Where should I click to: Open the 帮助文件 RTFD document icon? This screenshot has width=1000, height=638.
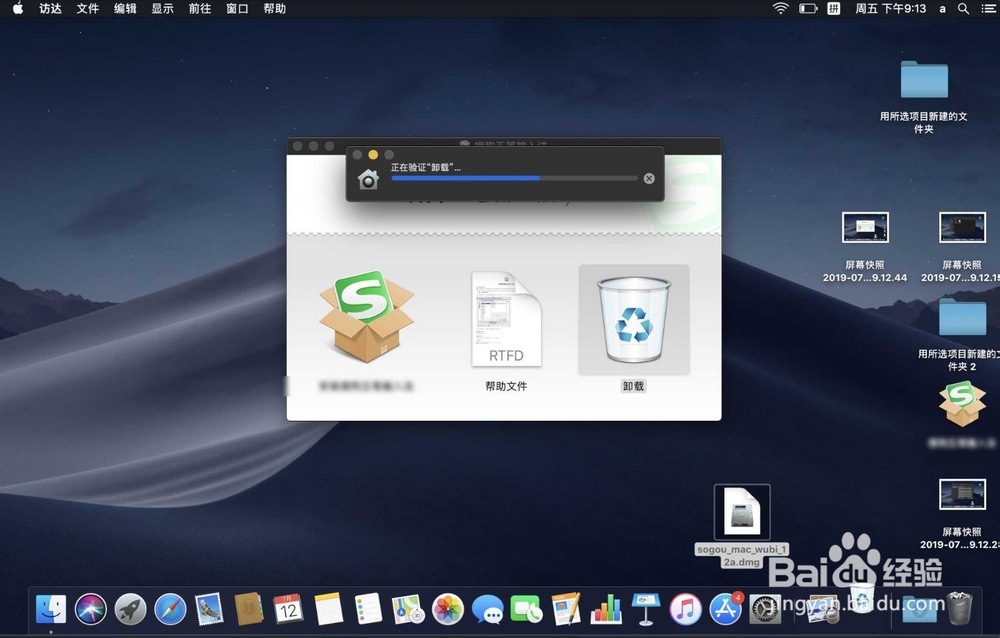tap(506, 319)
